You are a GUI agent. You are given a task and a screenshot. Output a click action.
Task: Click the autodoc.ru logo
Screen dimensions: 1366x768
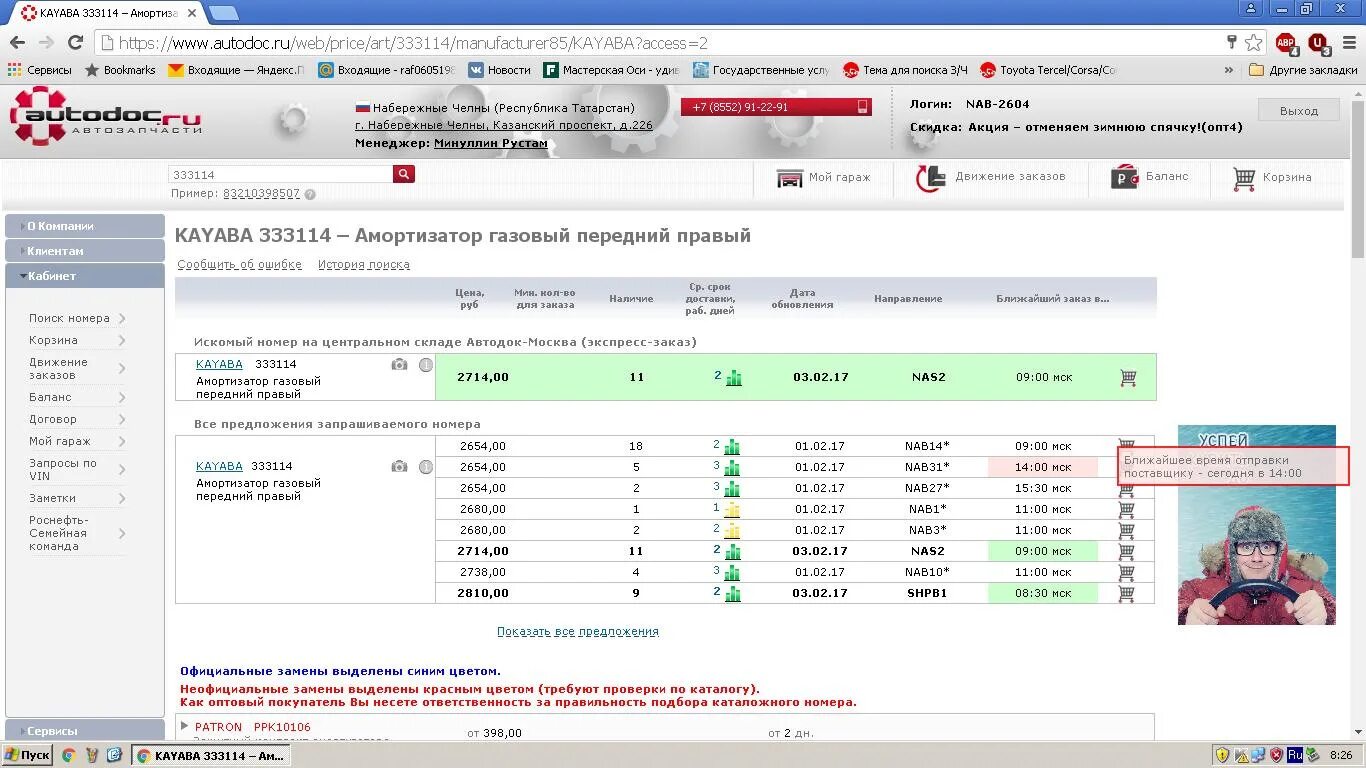(106, 117)
